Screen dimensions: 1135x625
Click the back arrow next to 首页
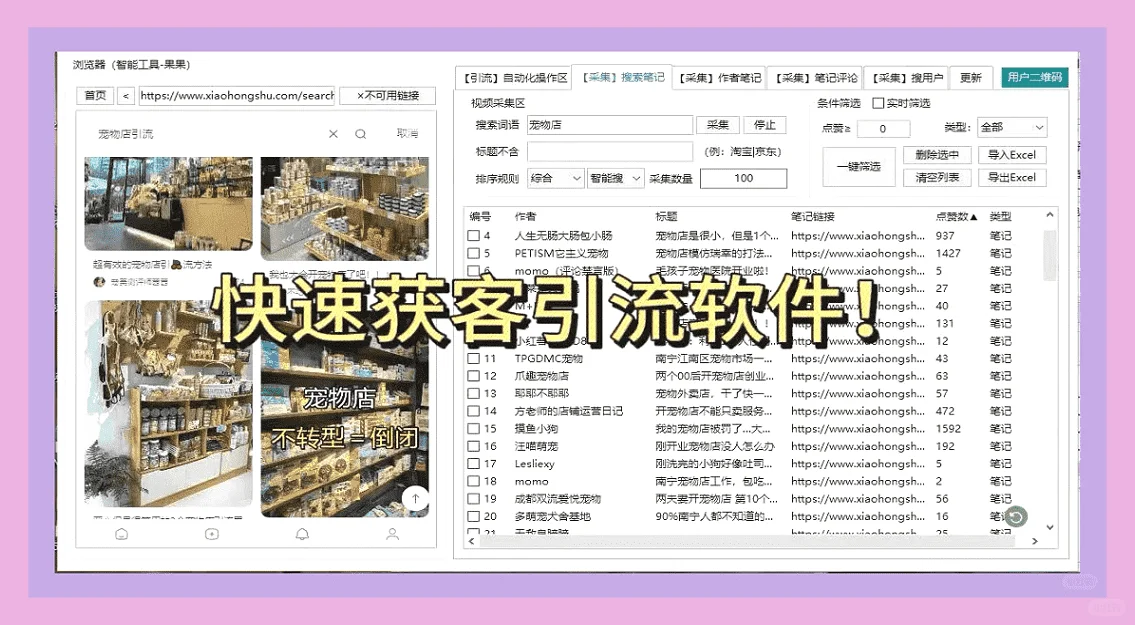click(124, 96)
